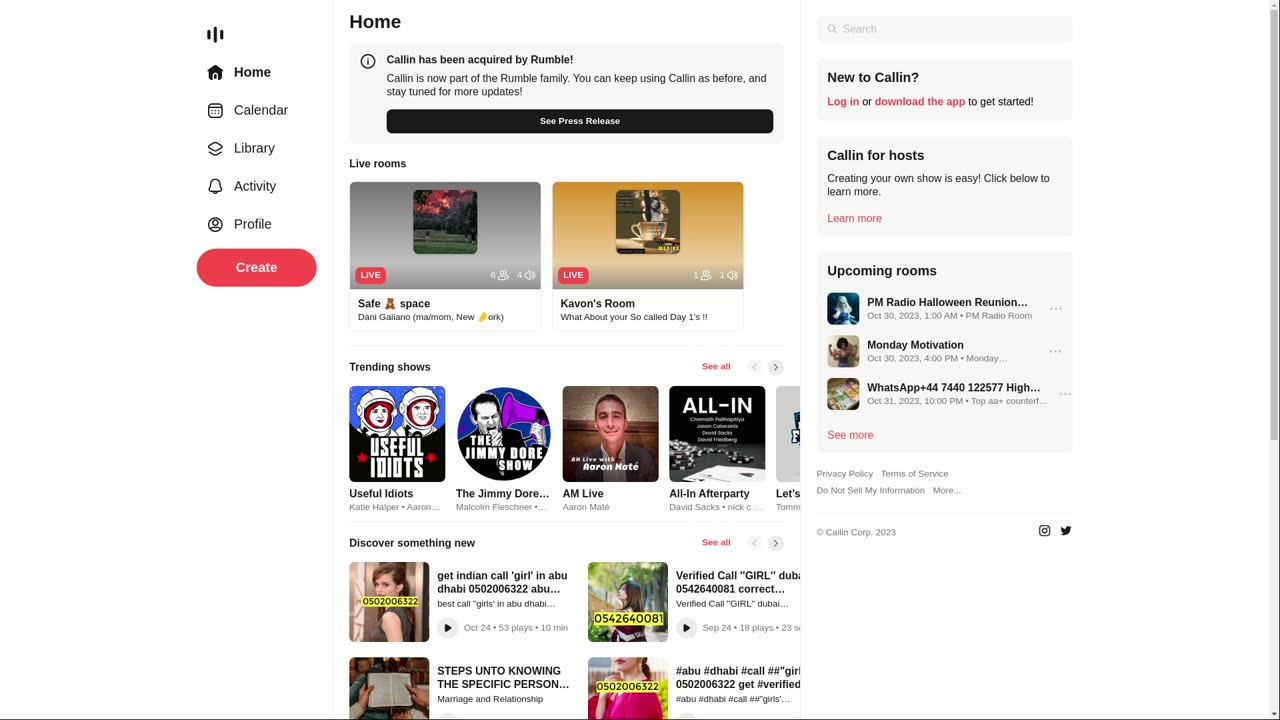Image resolution: width=1280 pixels, height=720 pixels.
Task: Click the LIVE badge on Kavon's Room
Action: coord(573,275)
